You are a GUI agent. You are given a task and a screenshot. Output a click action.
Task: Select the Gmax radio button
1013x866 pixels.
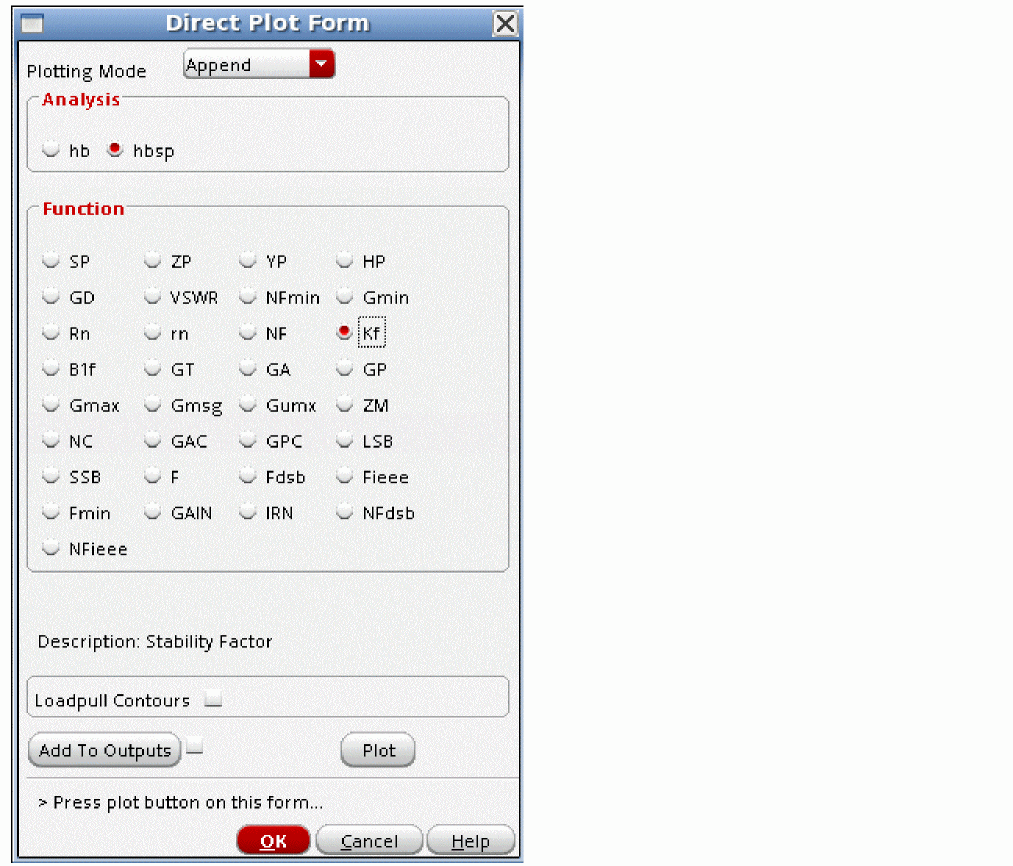(x=50, y=405)
